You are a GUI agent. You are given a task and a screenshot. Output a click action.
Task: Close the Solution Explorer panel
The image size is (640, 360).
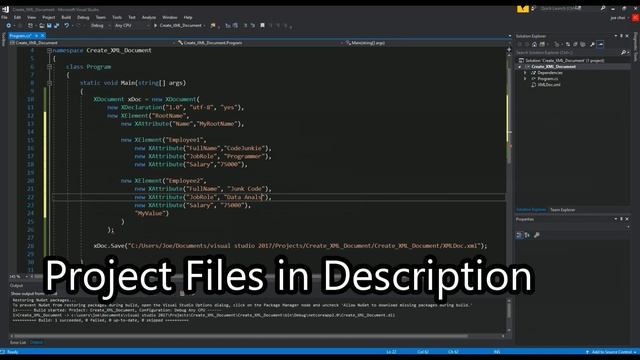[627, 36]
